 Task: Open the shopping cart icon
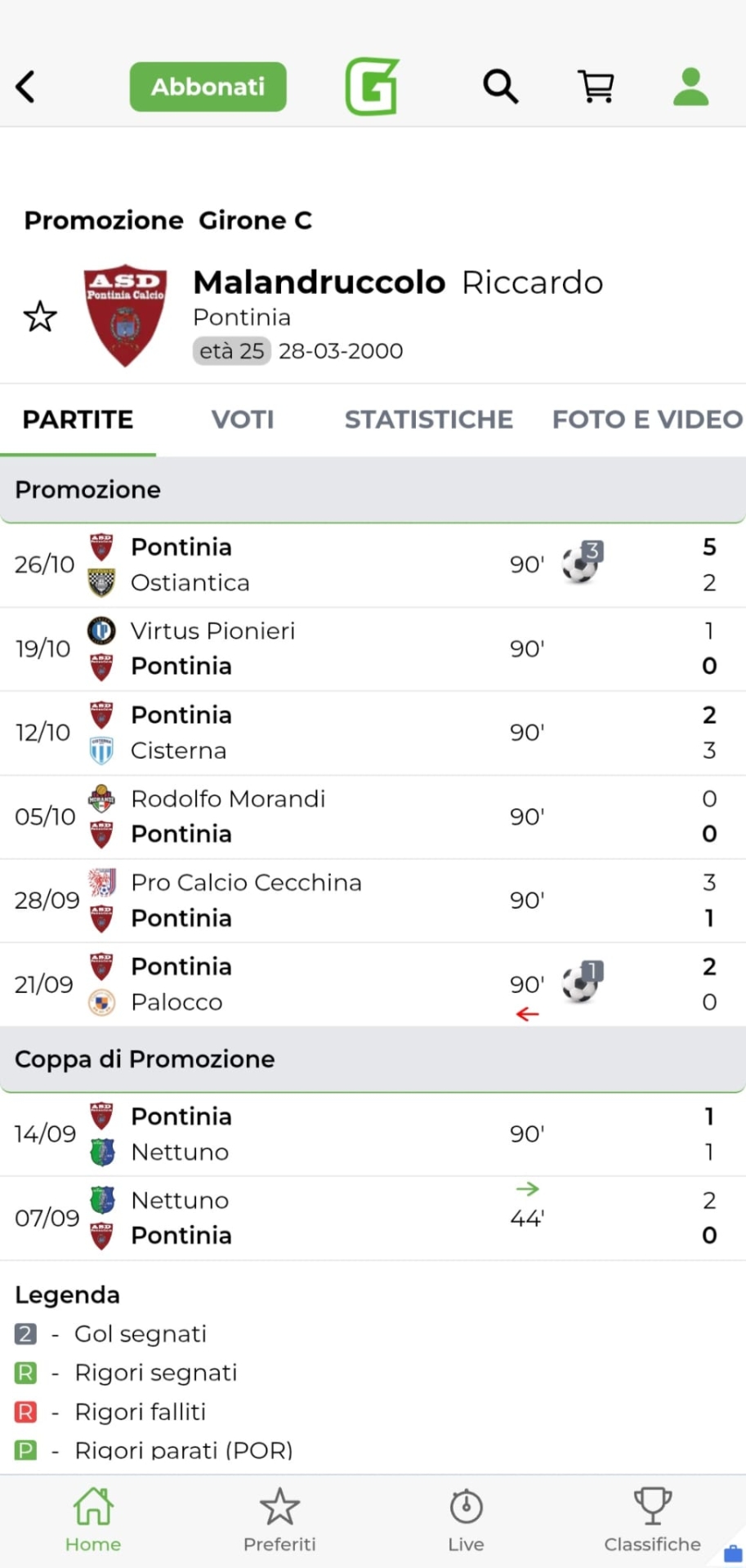pyautogui.click(x=596, y=86)
